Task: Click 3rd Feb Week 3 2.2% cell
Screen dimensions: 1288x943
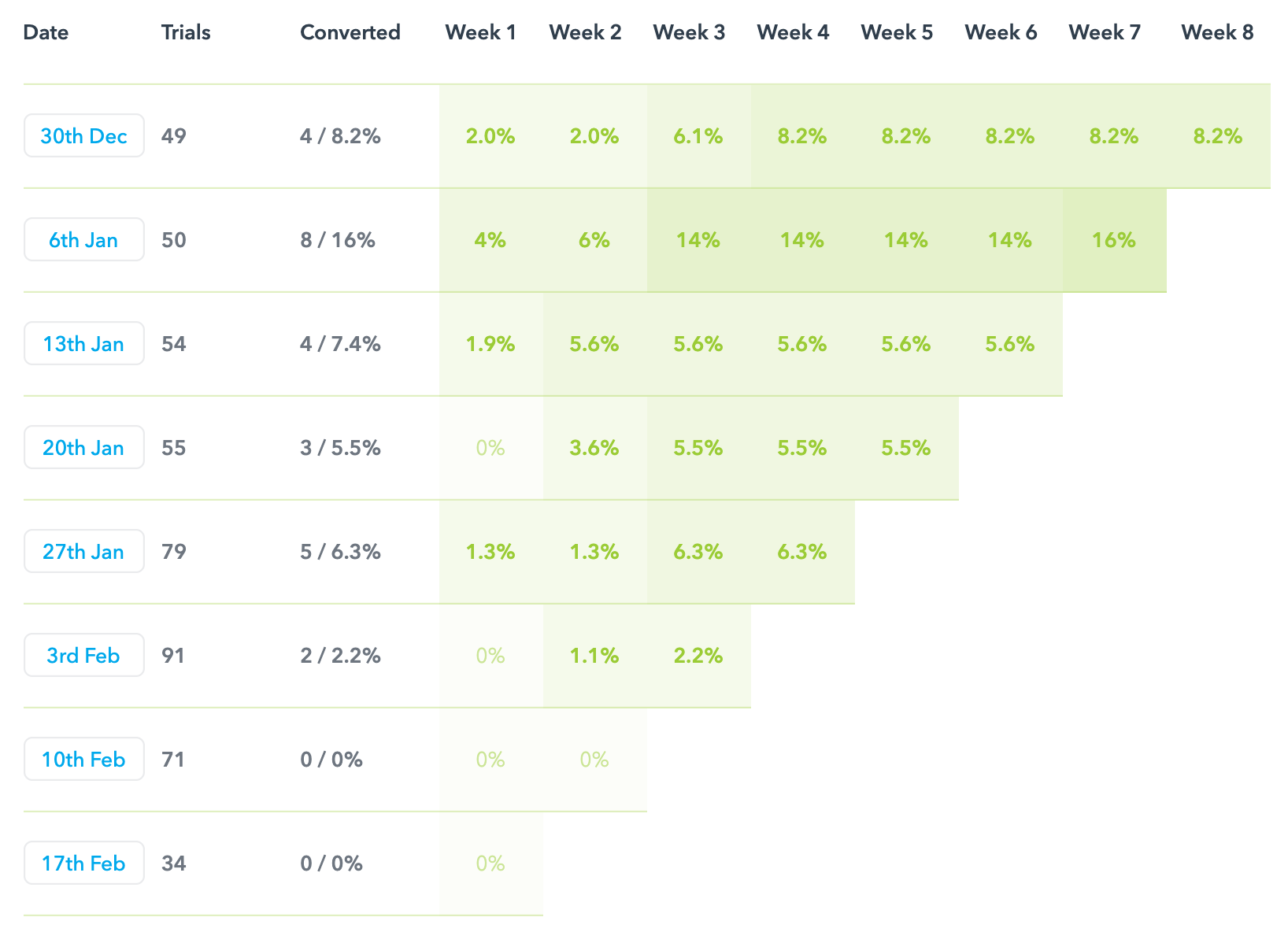Action: click(x=698, y=656)
